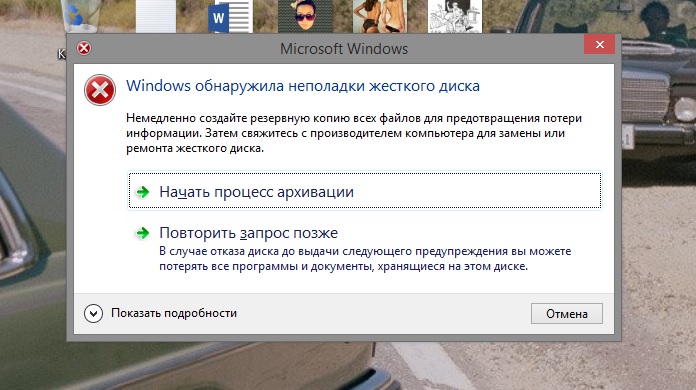Click the "Отмена" button
Image resolution: width=696 pixels, height=390 pixels.
pyautogui.click(x=566, y=314)
